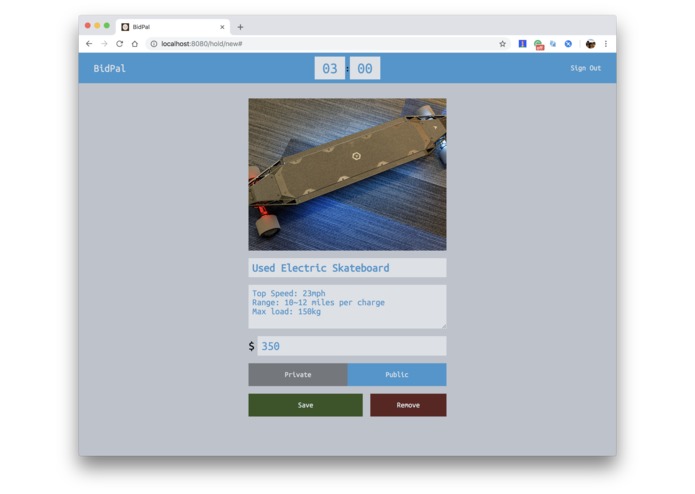Open the Chrome three-dot menu
The width and height of the screenshot is (695, 494).
[605, 44]
